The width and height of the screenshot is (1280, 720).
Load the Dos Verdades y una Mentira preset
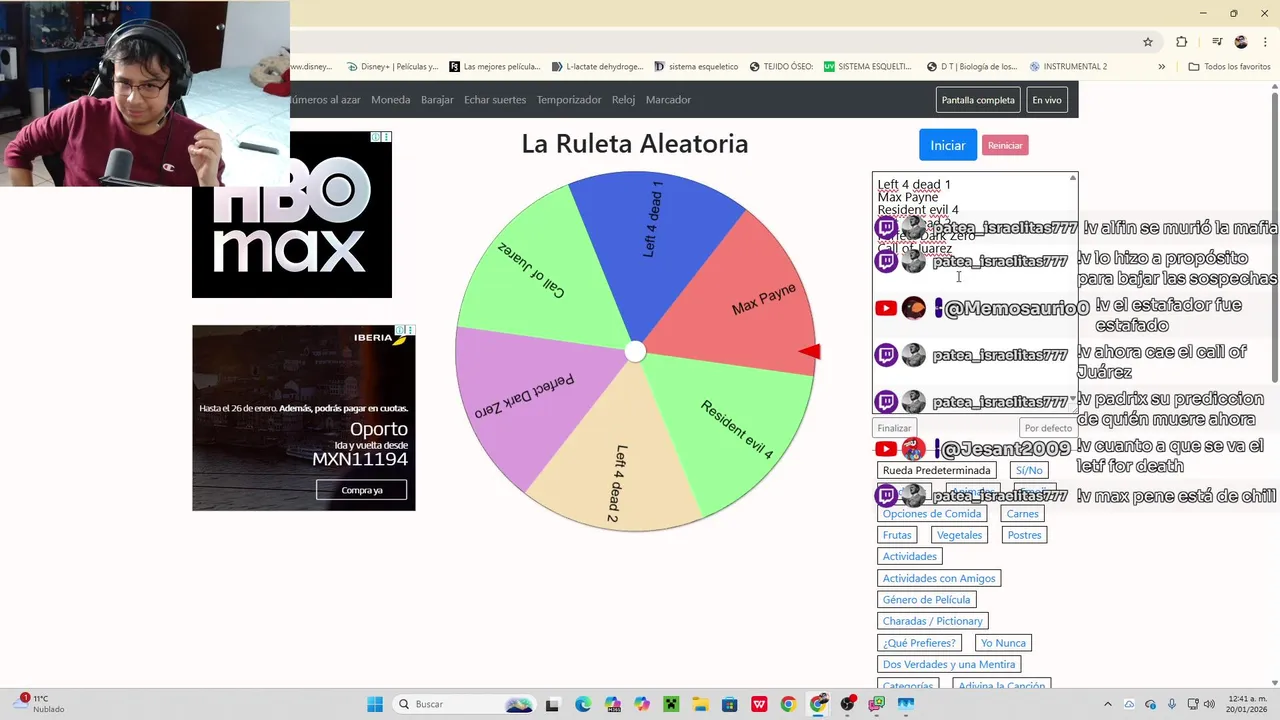949,664
